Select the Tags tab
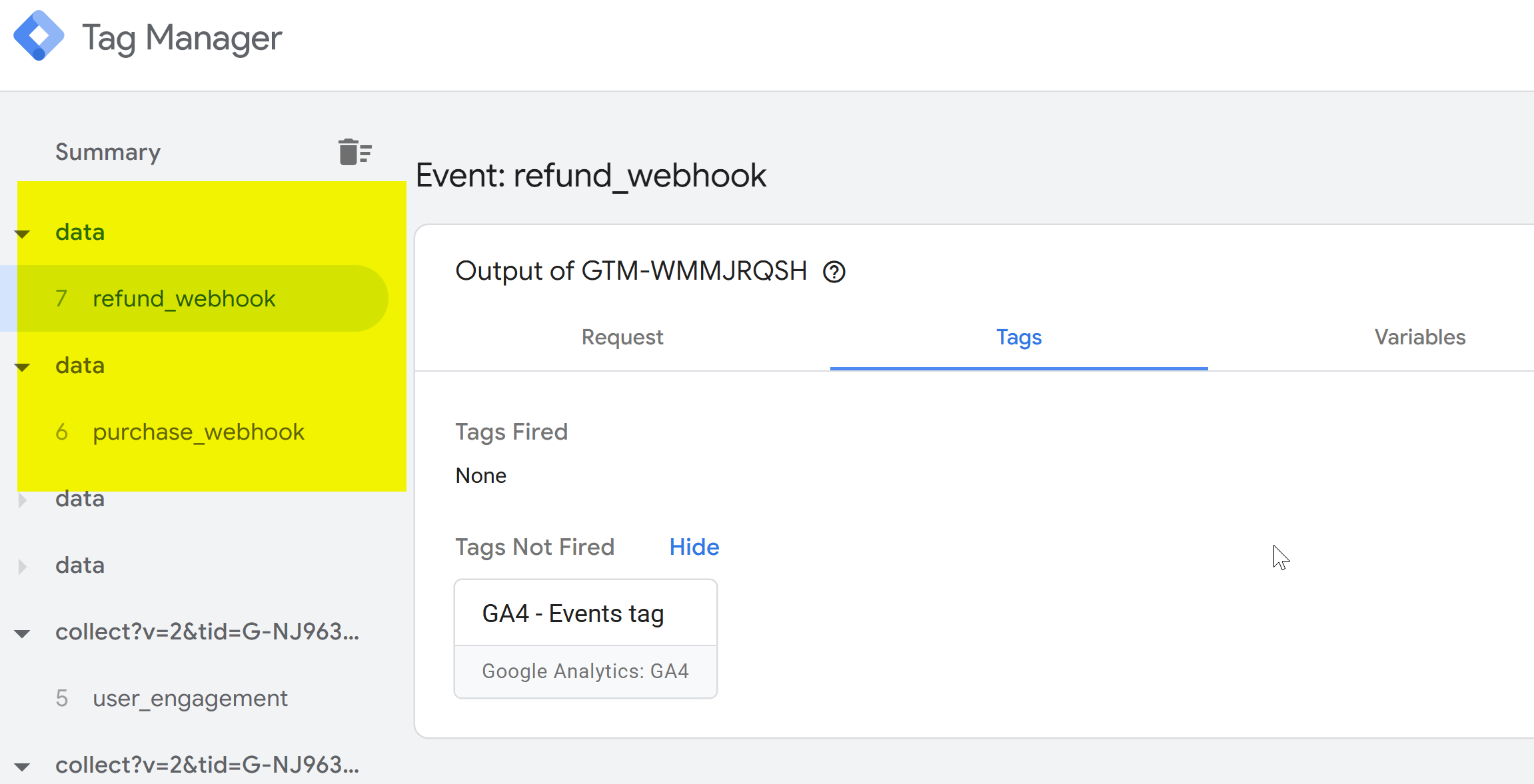This screenshot has height=784, width=1534. pos(1019,337)
